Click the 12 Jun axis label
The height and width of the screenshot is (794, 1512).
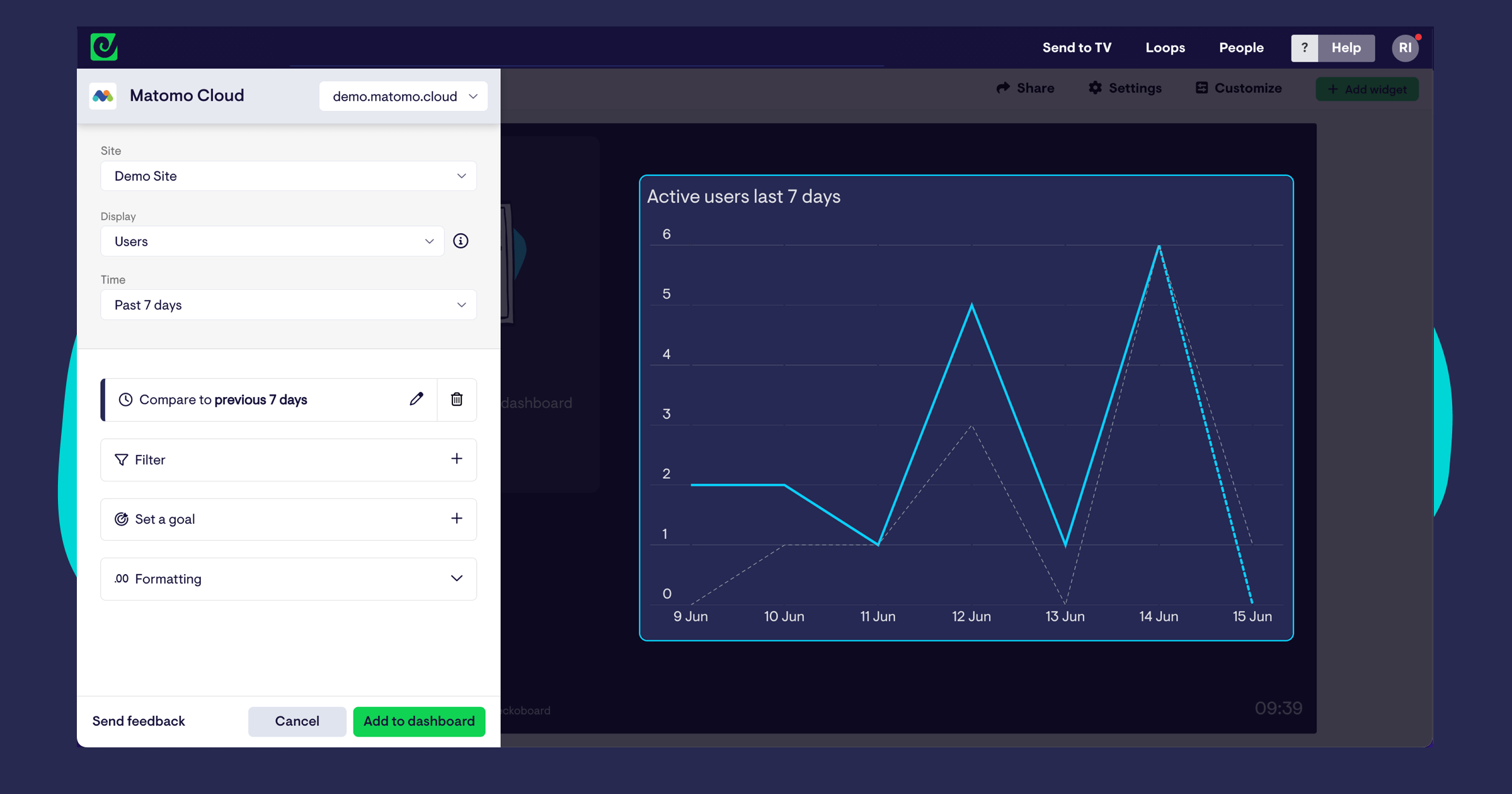pyautogui.click(x=971, y=616)
